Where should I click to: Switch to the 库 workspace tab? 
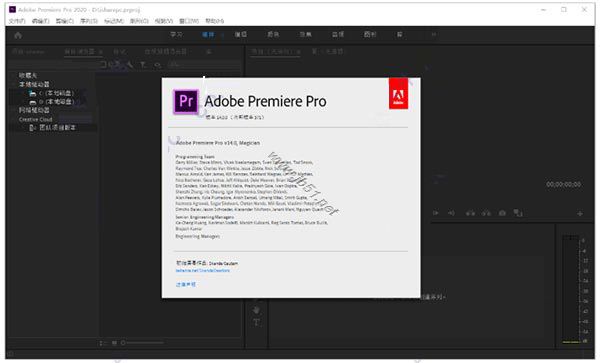coord(399,34)
